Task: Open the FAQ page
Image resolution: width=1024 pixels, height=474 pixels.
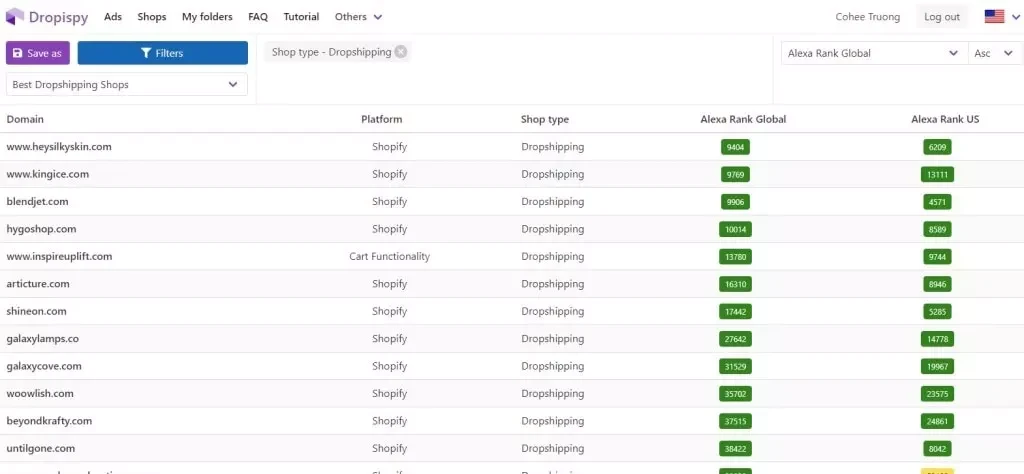Action: tap(258, 17)
